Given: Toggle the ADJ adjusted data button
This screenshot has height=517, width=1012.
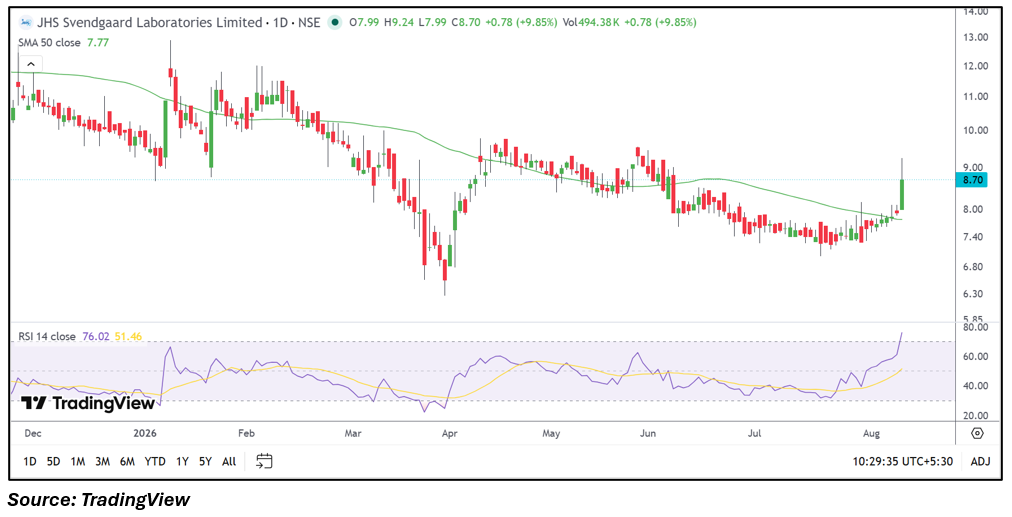Looking at the screenshot, I should pos(980,461).
